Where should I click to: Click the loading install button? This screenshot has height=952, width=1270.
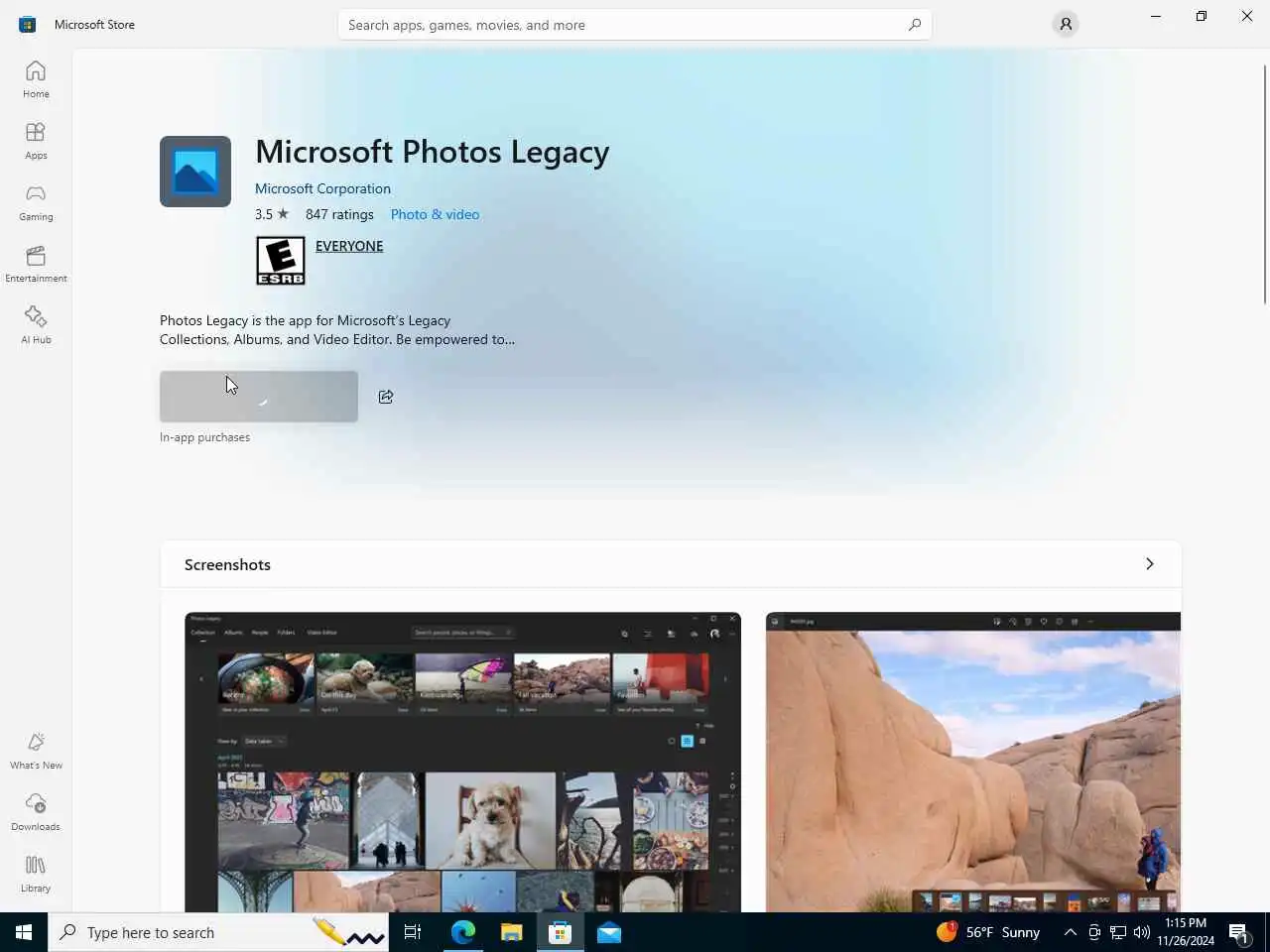(x=259, y=397)
